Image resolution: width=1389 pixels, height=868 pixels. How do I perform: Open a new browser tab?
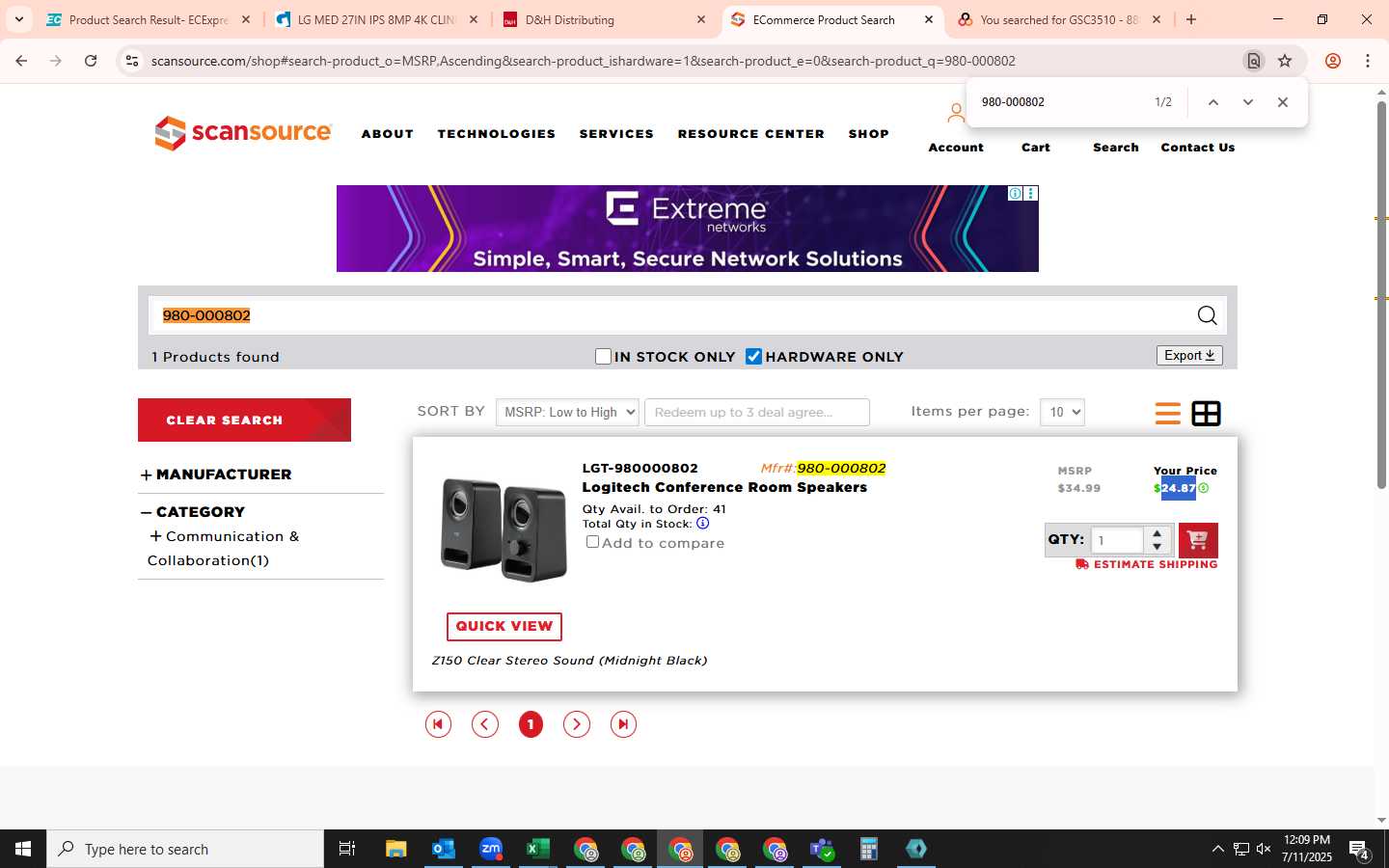(x=1191, y=19)
